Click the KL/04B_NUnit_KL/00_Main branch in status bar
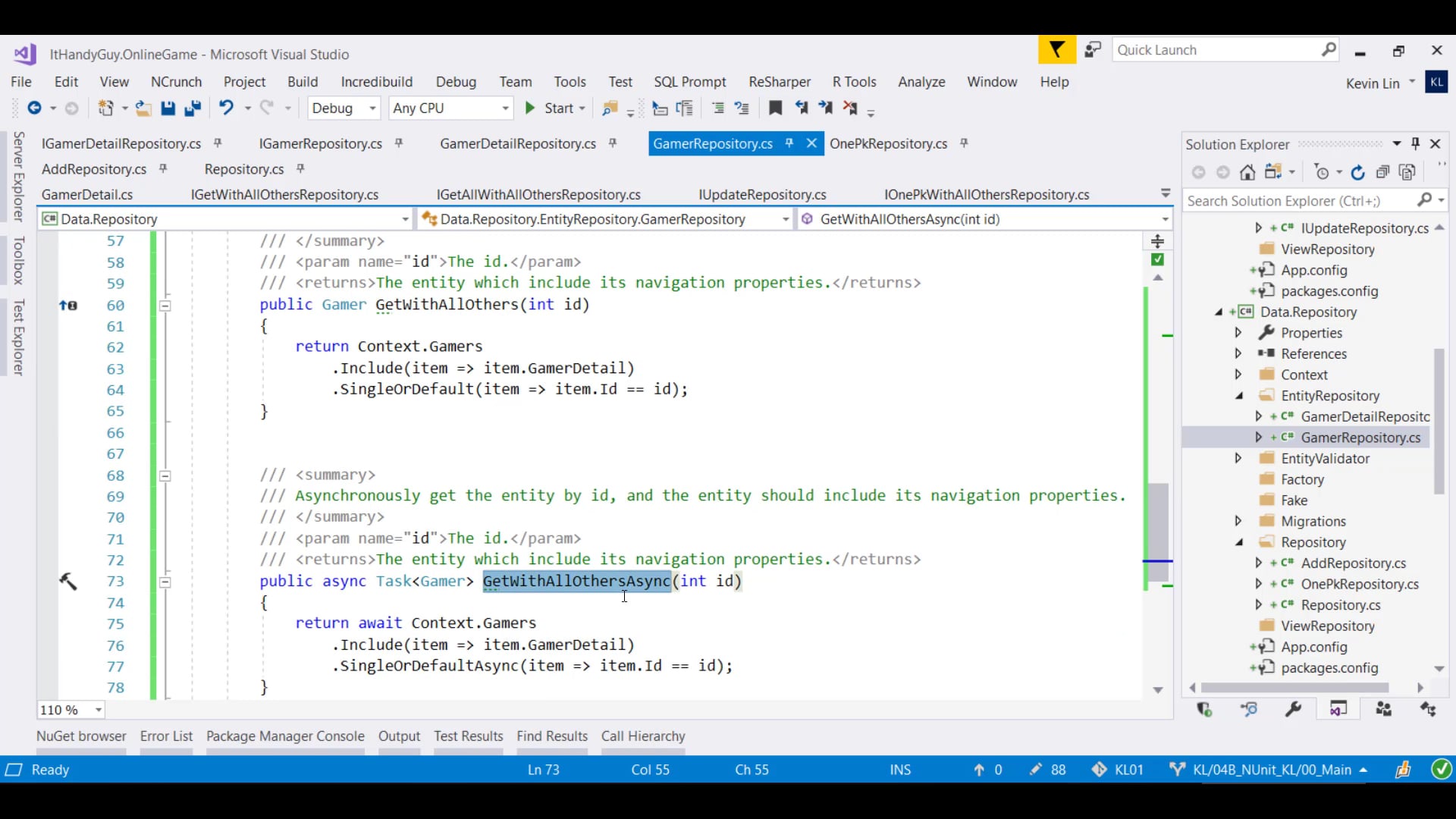 click(1272, 770)
